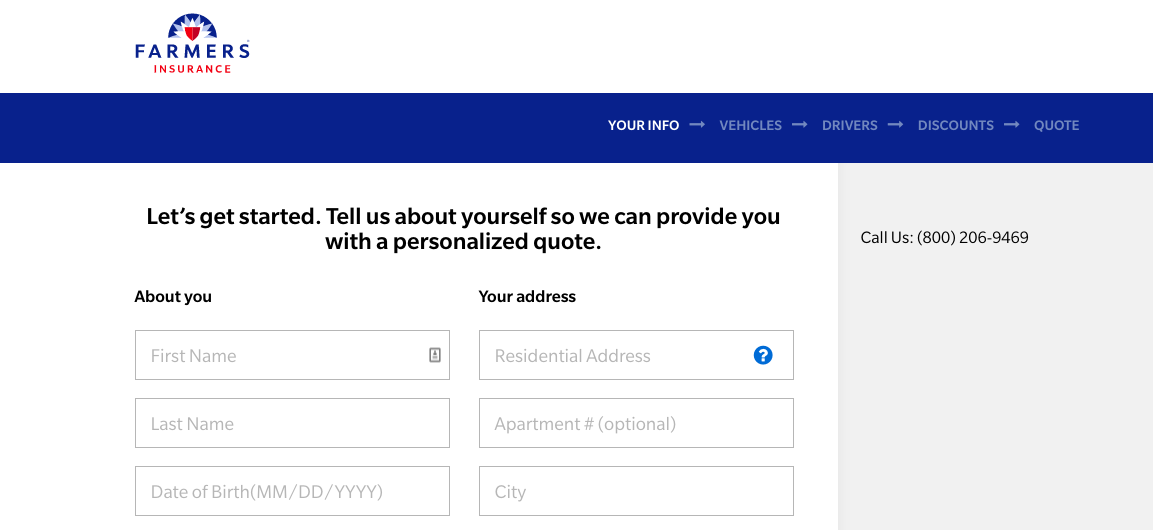Click the Farmers Insurance logo

tap(192, 44)
